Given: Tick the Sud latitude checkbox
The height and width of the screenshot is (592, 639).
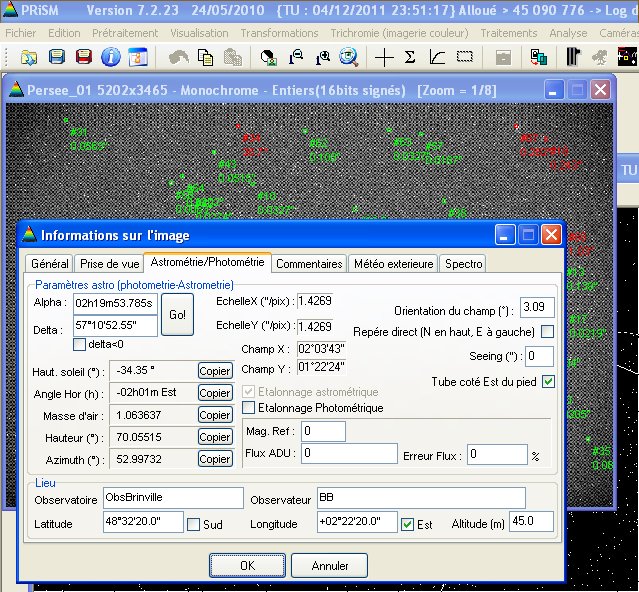Looking at the screenshot, I should (193, 524).
